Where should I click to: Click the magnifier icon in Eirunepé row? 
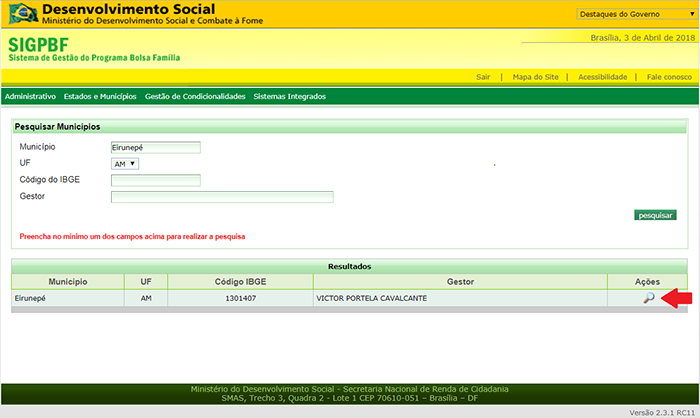[649, 298]
